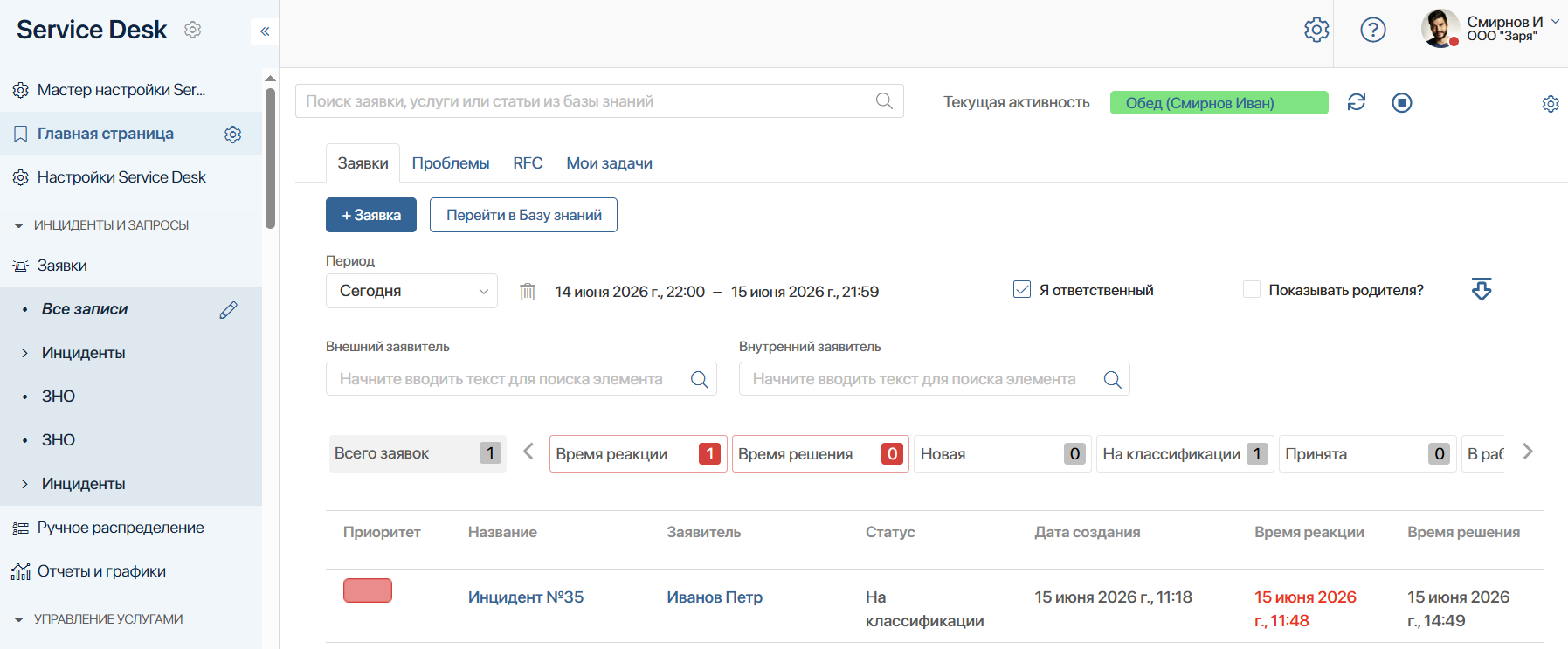The width and height of the screenshot is (1568, 649).
Task: Open settings gear in top header bar
Action: click(1316, 30)
